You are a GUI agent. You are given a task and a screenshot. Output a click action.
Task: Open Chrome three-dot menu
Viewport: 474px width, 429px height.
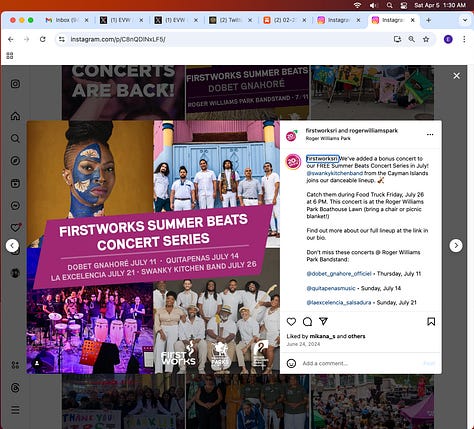point(464,39)
